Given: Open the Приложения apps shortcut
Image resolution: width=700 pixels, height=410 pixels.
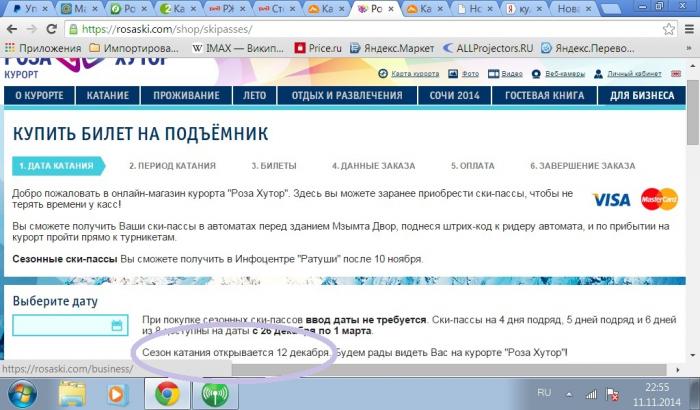Looking at the screenshot, I should click(x=43, y=48).
